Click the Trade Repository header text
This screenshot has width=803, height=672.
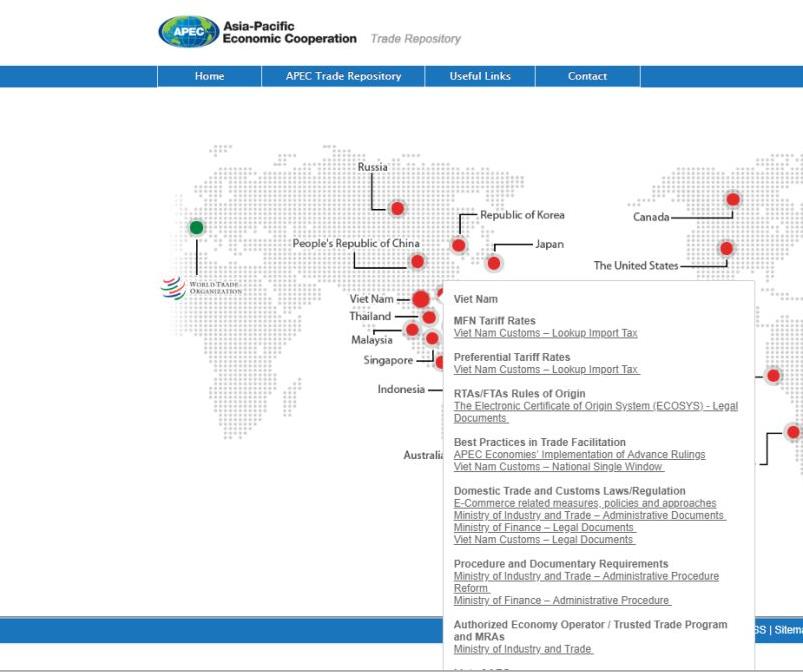coord(416,39)
